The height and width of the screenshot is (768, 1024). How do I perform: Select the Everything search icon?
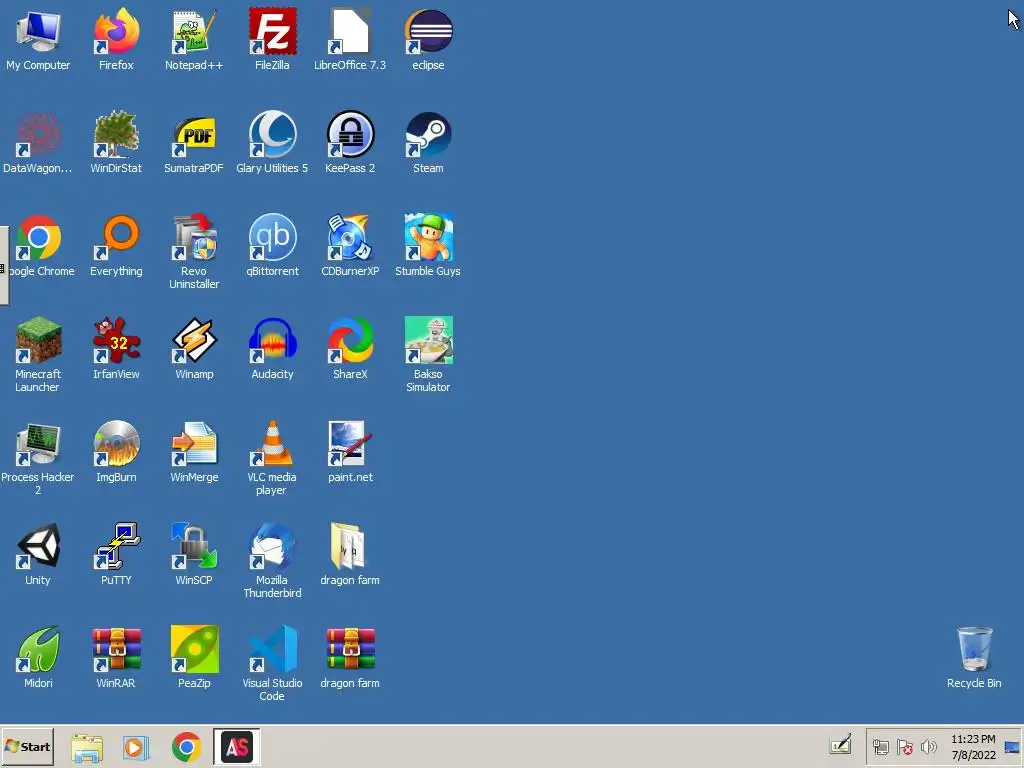116,237
